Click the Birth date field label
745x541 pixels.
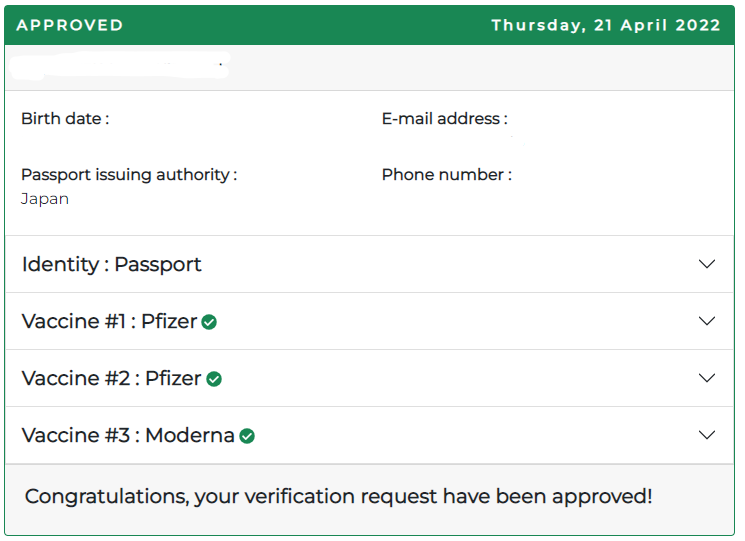point(65,118)
